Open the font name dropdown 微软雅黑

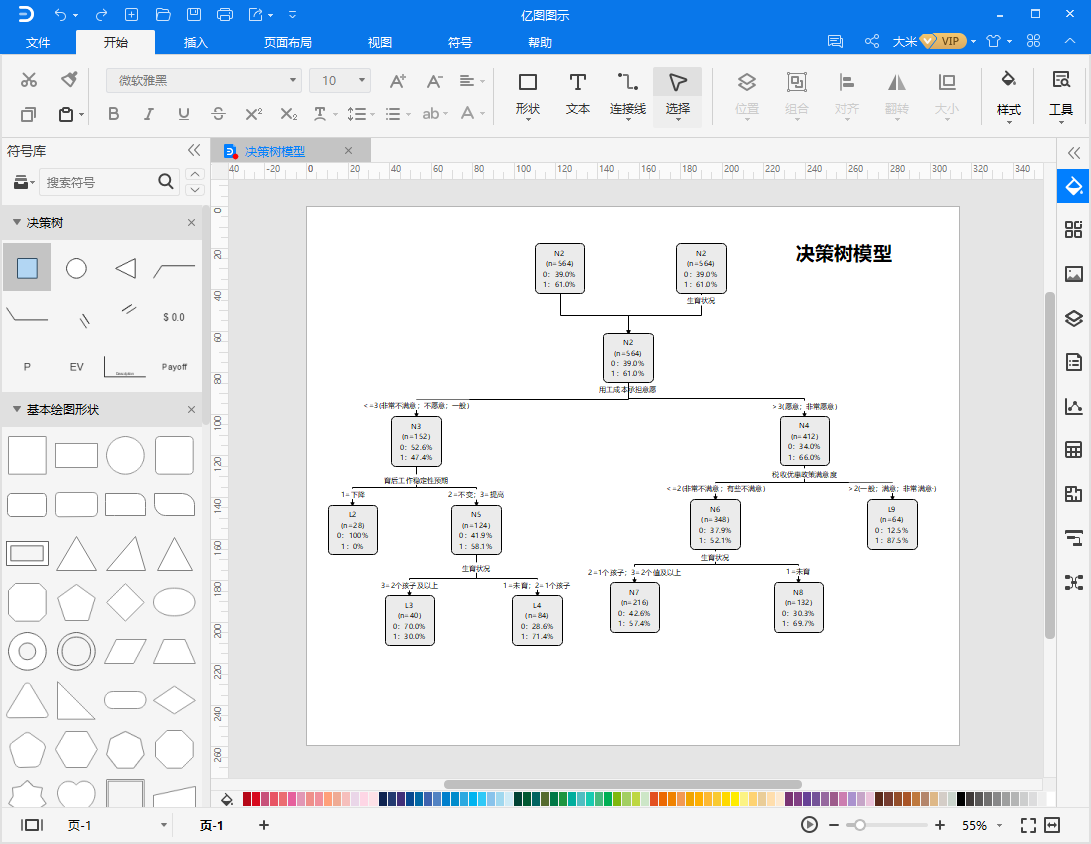pos(204,81)
